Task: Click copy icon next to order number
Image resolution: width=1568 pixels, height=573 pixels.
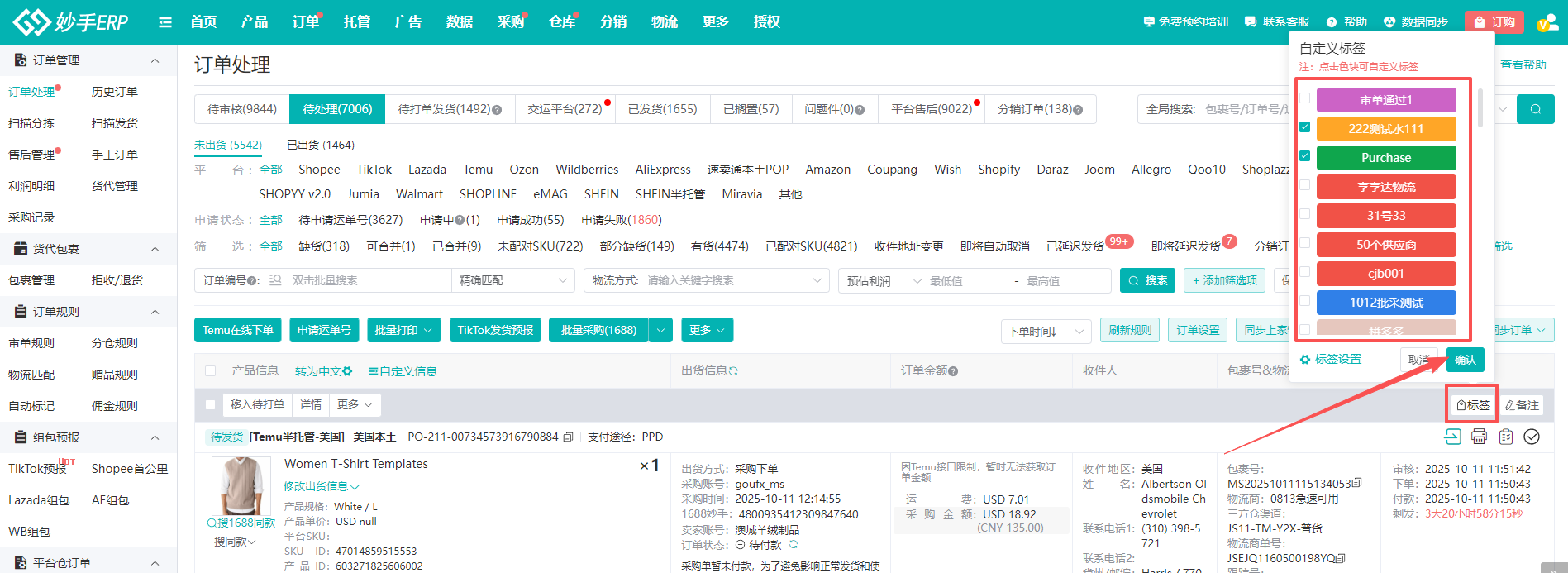Action: (568, 437)
